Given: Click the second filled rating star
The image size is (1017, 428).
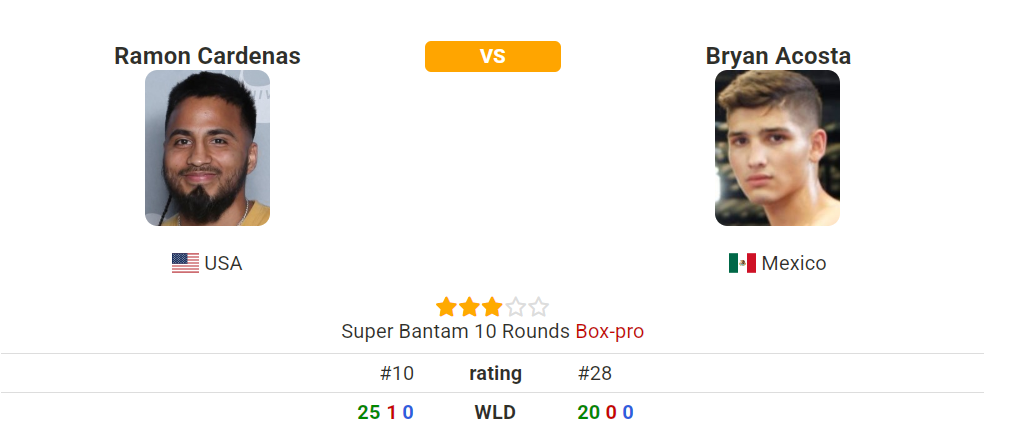Looking at the screenshot, I should point(470,307).
